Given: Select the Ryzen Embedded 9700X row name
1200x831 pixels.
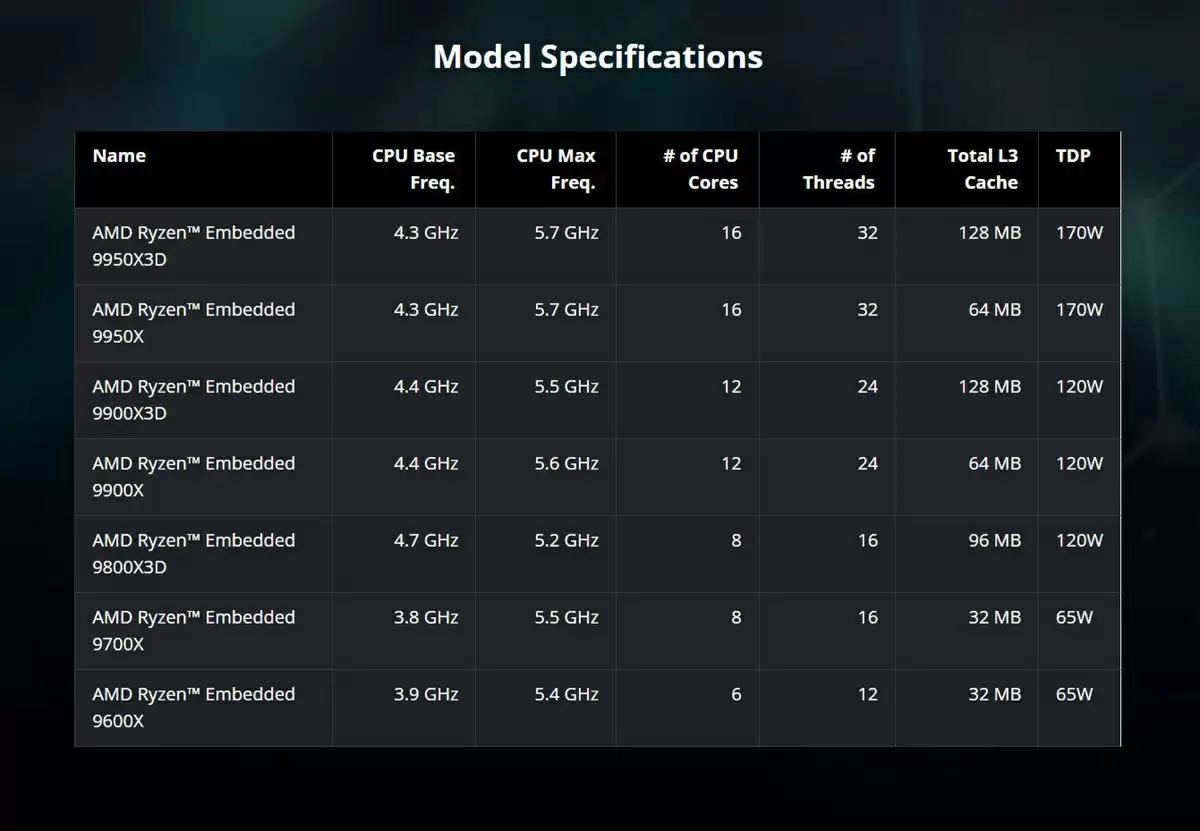Looking at the screenshot, I should pyautogui.click(x=193, y=631).
